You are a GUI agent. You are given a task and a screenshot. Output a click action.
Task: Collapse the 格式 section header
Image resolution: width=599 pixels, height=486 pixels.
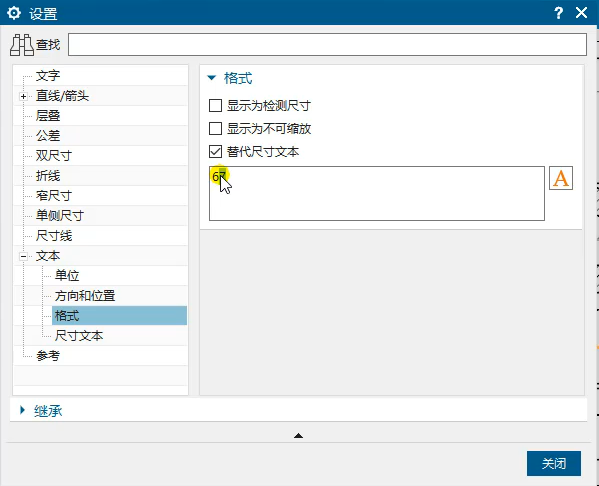pos(211,78)
